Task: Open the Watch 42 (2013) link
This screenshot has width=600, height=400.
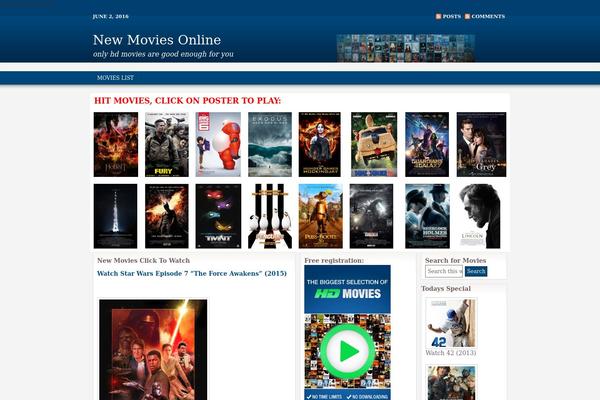Action: (451, 353)
